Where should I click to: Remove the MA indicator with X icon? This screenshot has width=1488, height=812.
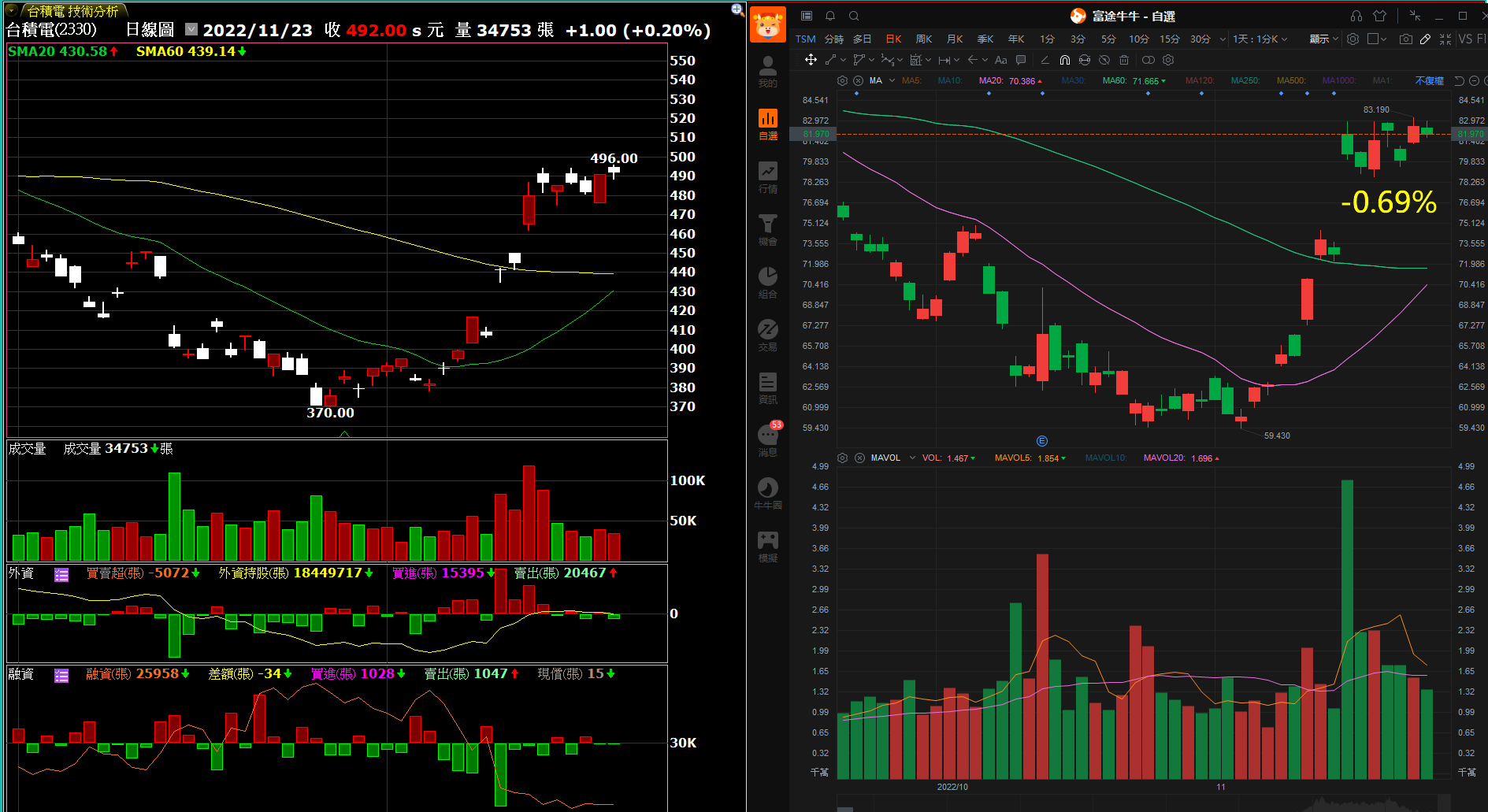pos(858,81)
